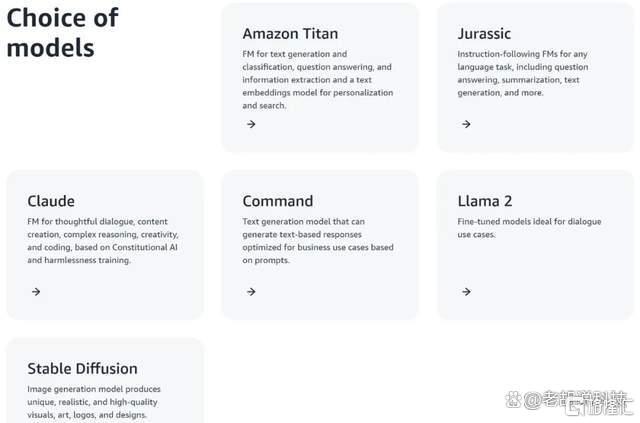The image size is (640, 423).
Task: Click the Choice of models heading
Action: (x=62, y=33)
